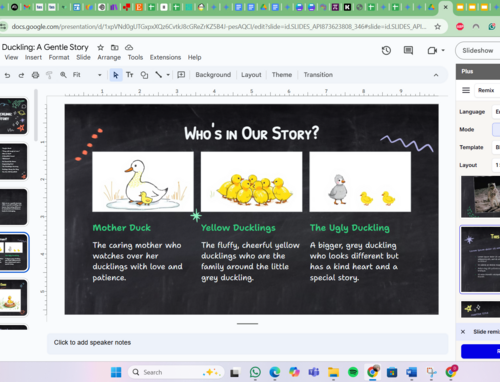Expand the line tool dropdown arrow

coord(168,75)
